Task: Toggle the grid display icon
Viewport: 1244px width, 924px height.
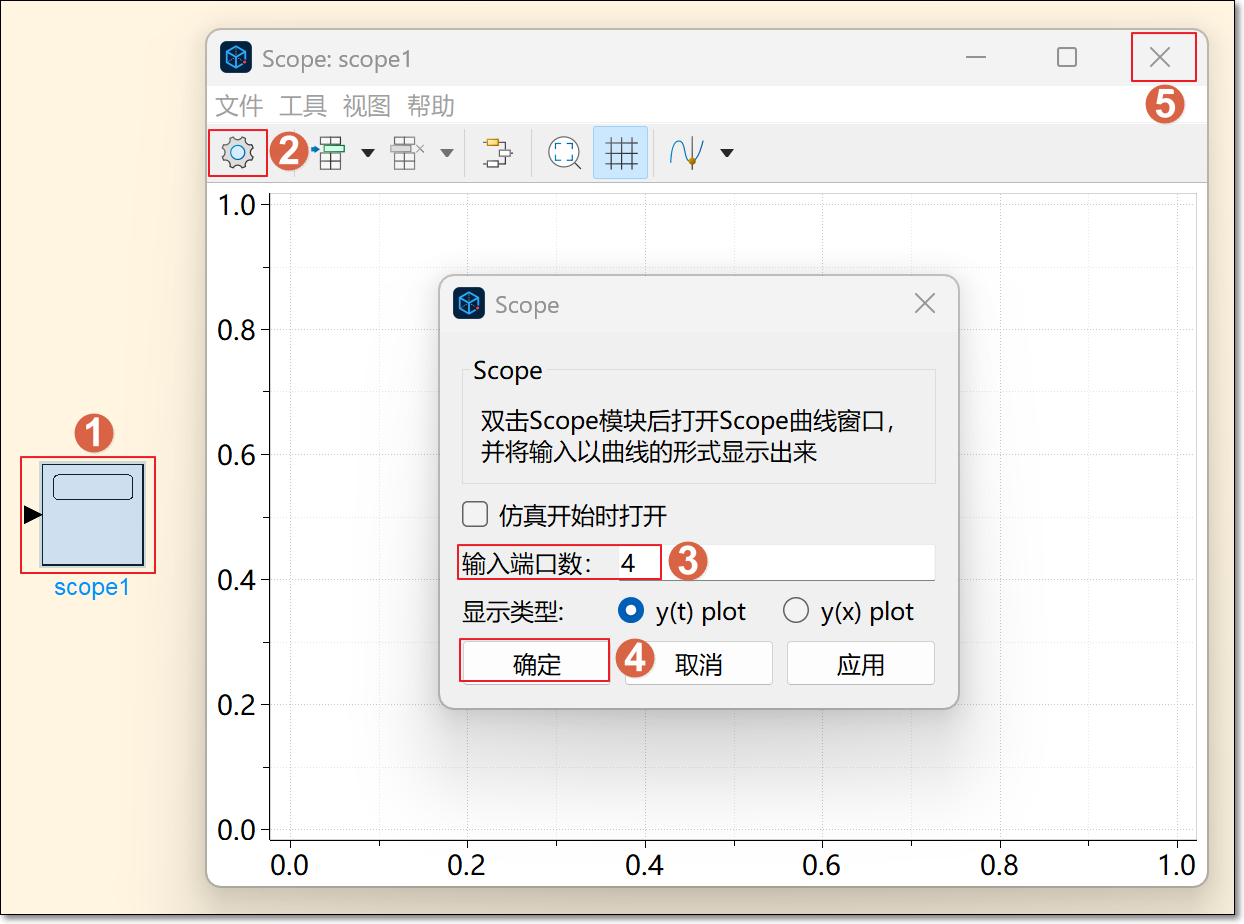Action: tap(621, 153)
